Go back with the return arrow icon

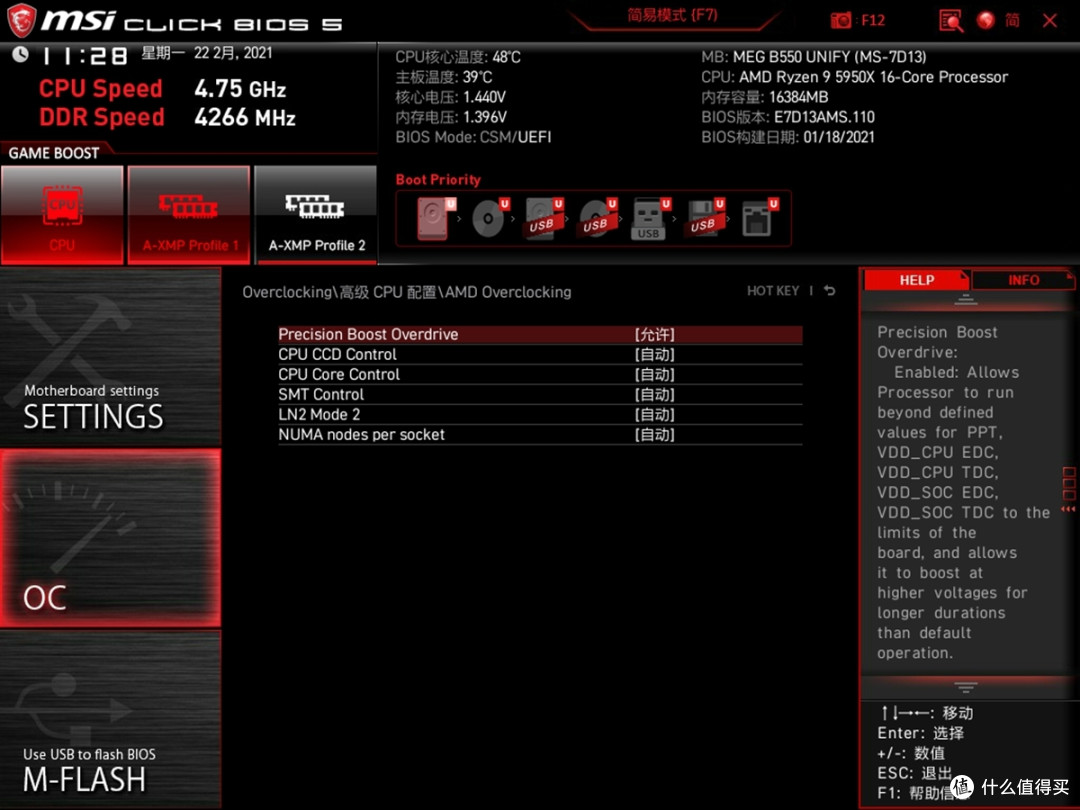830,291
